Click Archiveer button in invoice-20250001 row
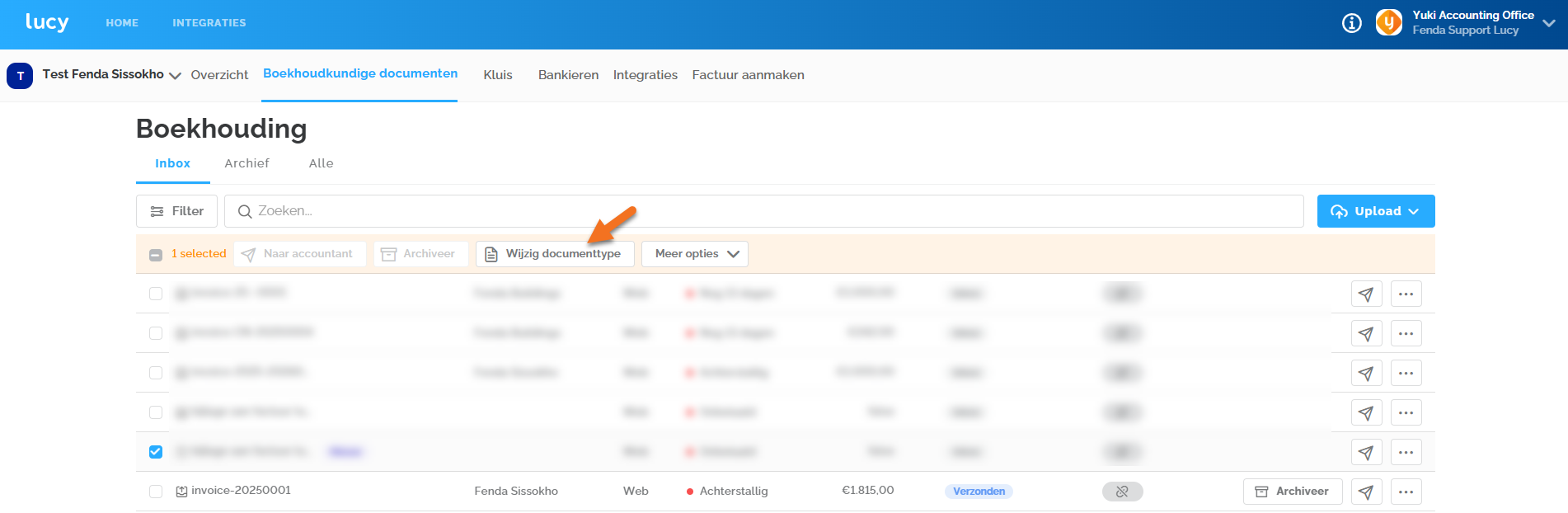Image resolution: width=1568 pixels, height=513 pixels. click(x=1293, y=492)
